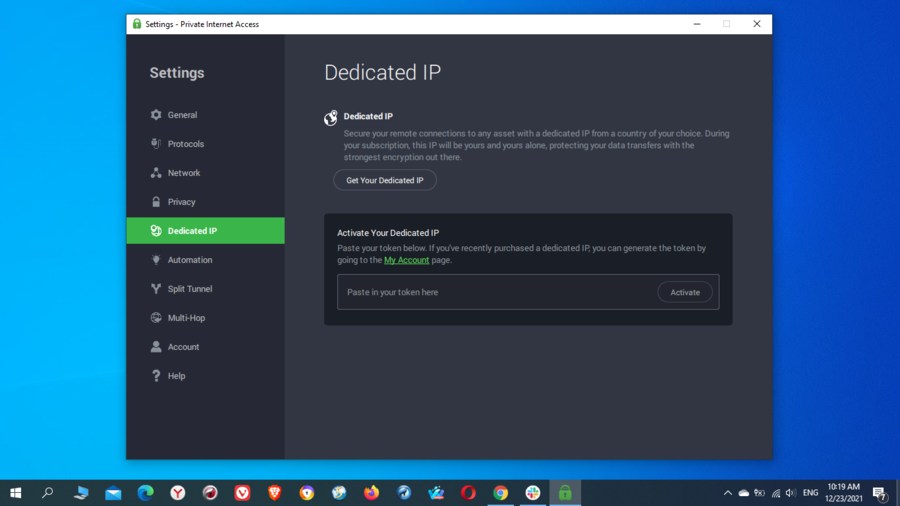Select the Split Tunnel fork icon
Viewport: 900px width, 506px height.
[x=156, y=289]
